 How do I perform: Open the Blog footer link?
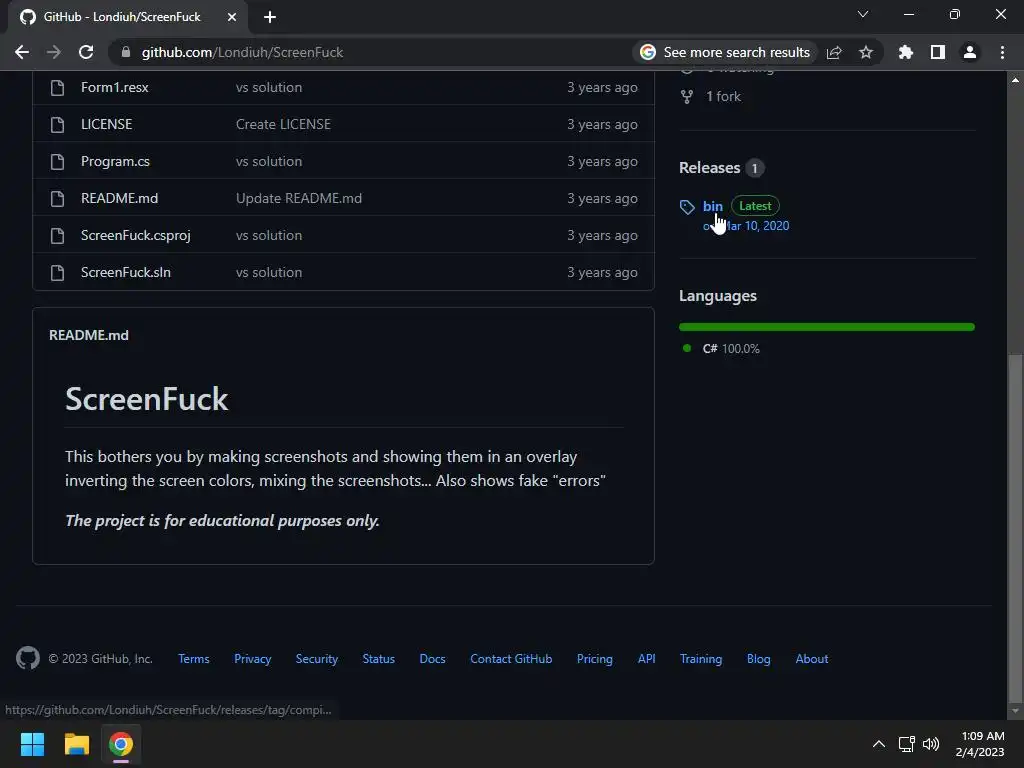(759, 659)
